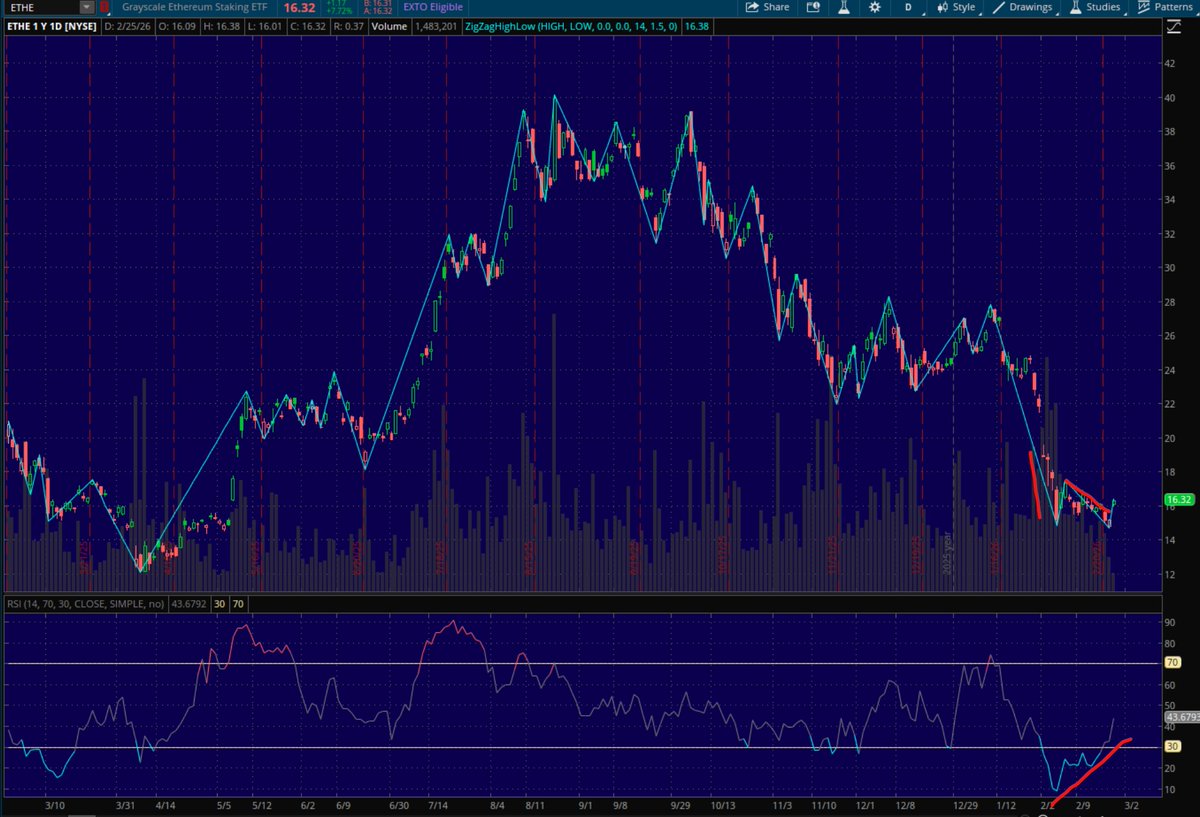Open the Style menu
The width and height of the screenshot is (1200, 817).
coord(957,7)
